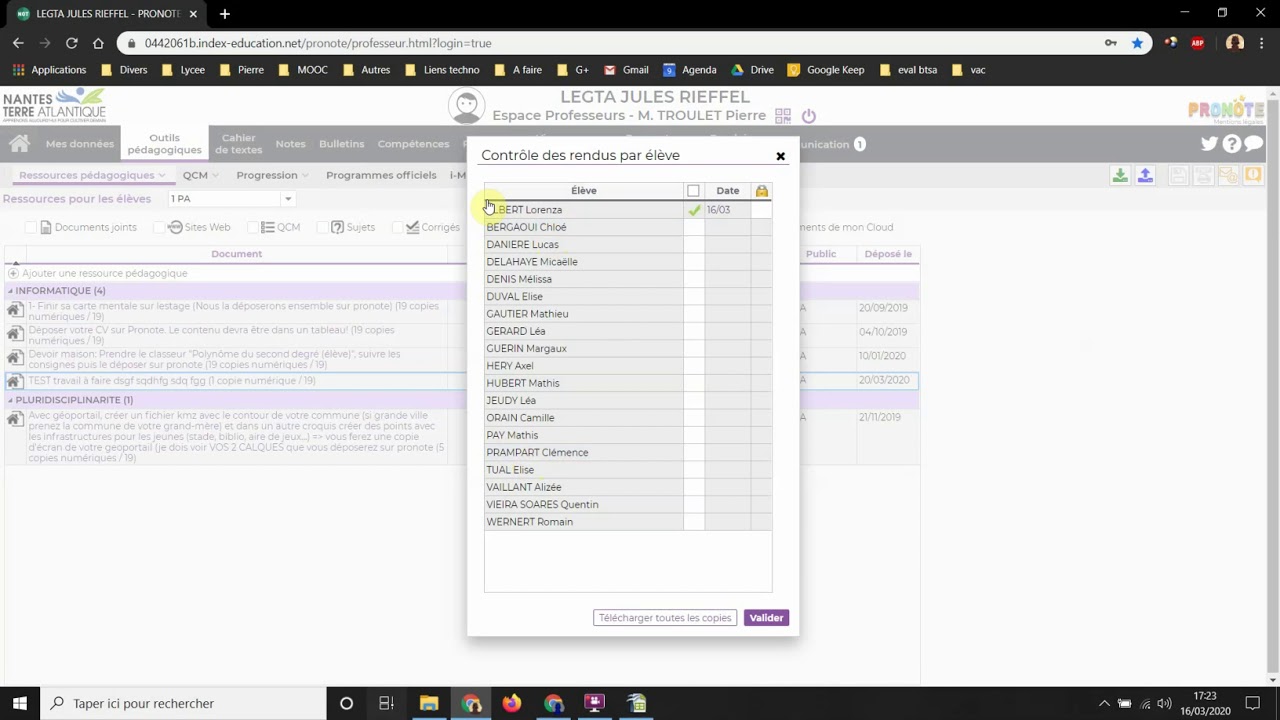Confirm with the Valider button

pyautogui.click(x=766, y=618)
